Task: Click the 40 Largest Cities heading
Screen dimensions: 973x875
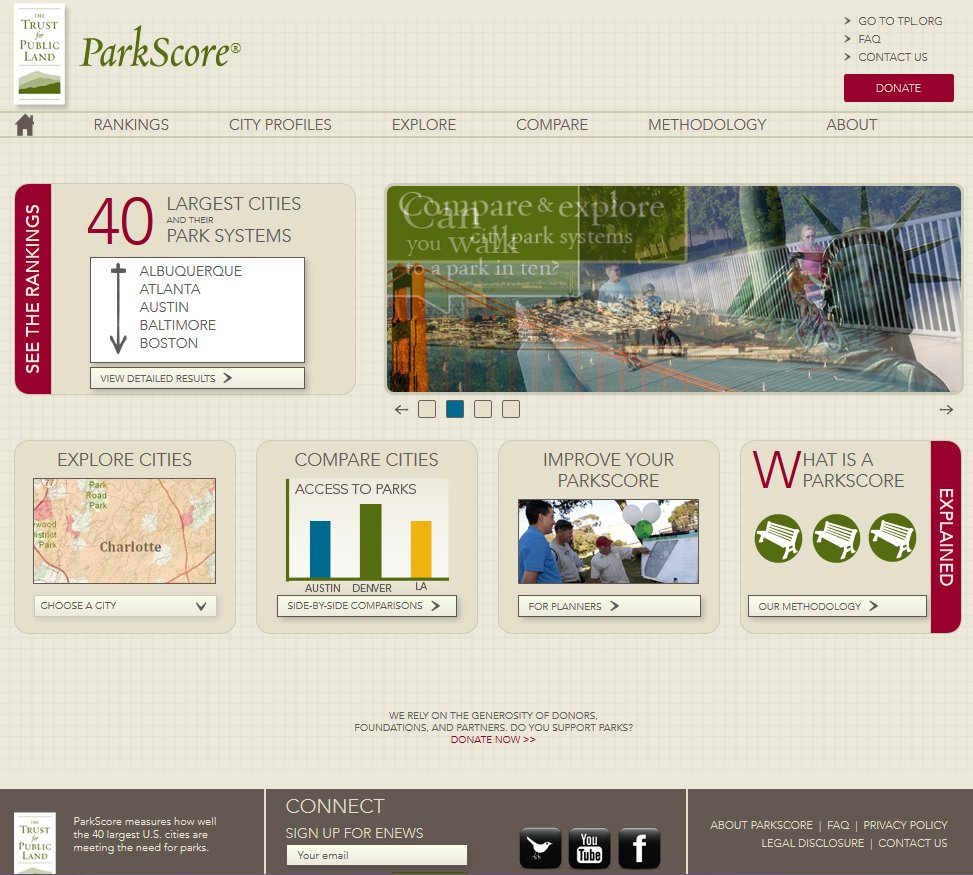Action: 195,220
